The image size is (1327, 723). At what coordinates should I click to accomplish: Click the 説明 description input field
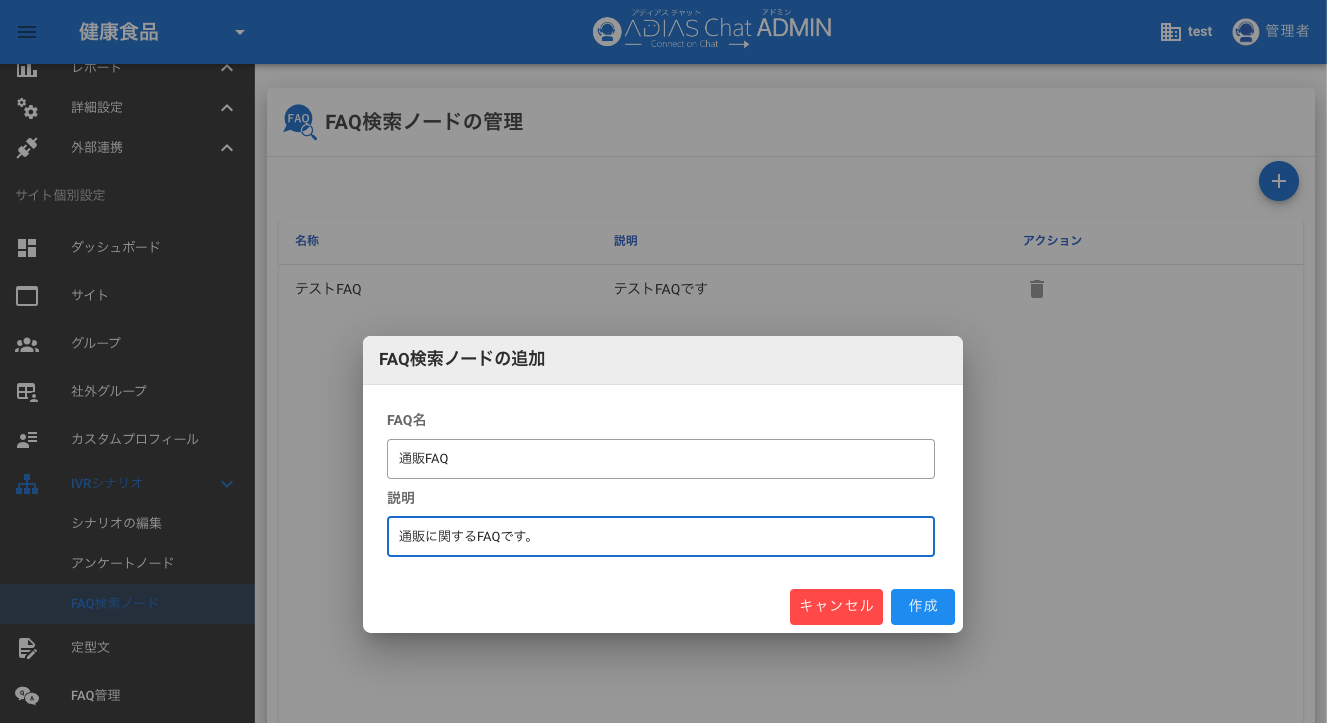[660, 537]
